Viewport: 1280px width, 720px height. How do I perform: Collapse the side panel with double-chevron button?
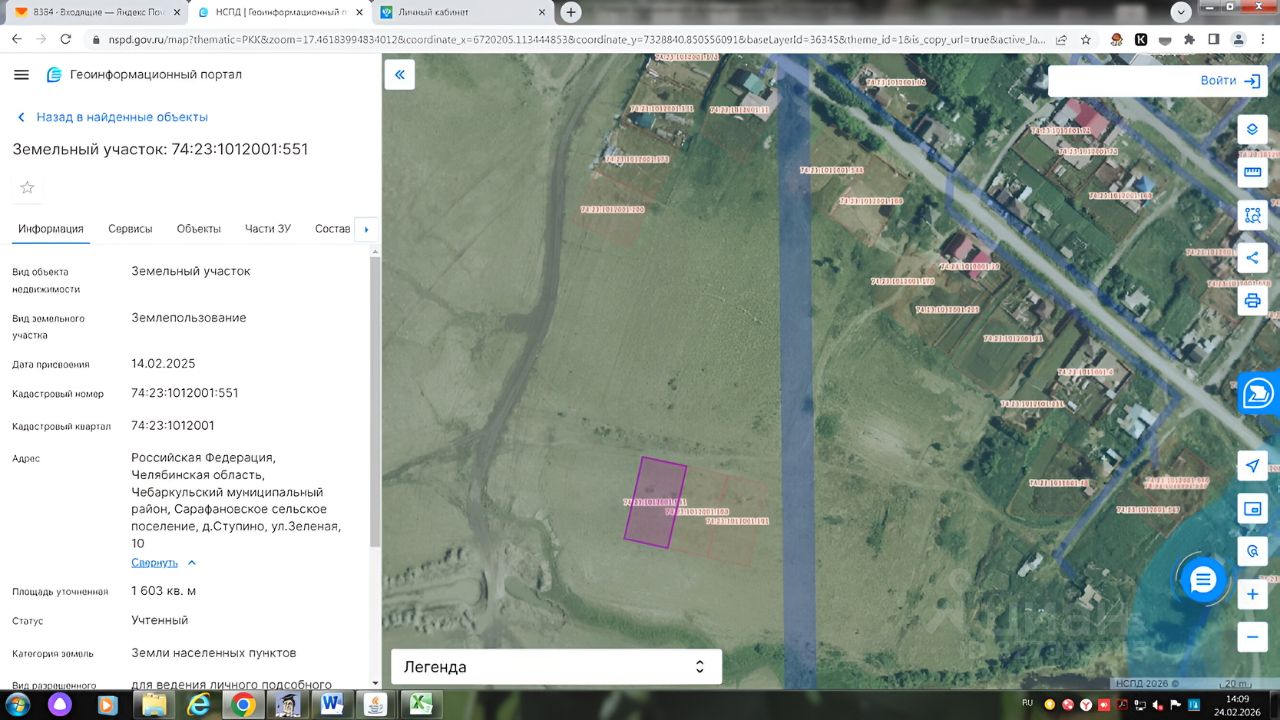click(x=400, y=75)
